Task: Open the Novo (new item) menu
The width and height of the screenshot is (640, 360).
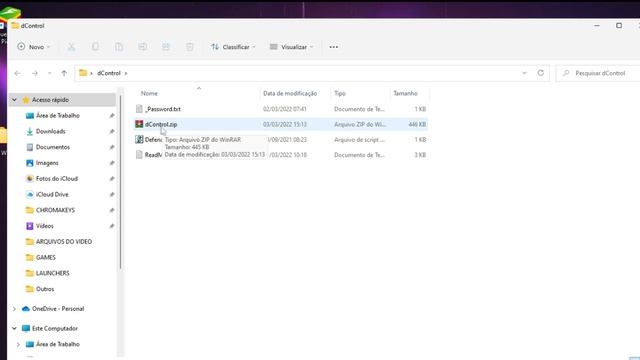Action: point(34,47)
